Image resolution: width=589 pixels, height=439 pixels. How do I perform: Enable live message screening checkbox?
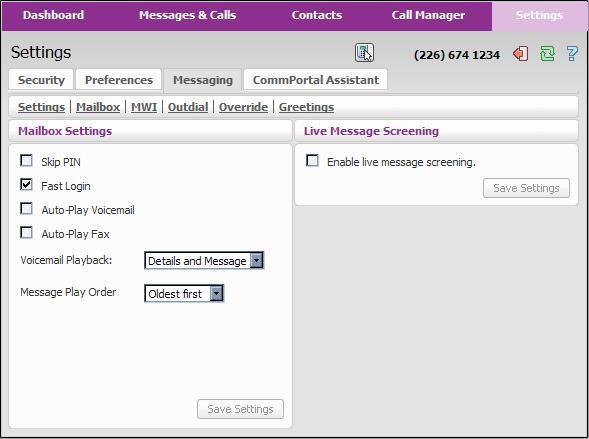[x=312, y=161]
